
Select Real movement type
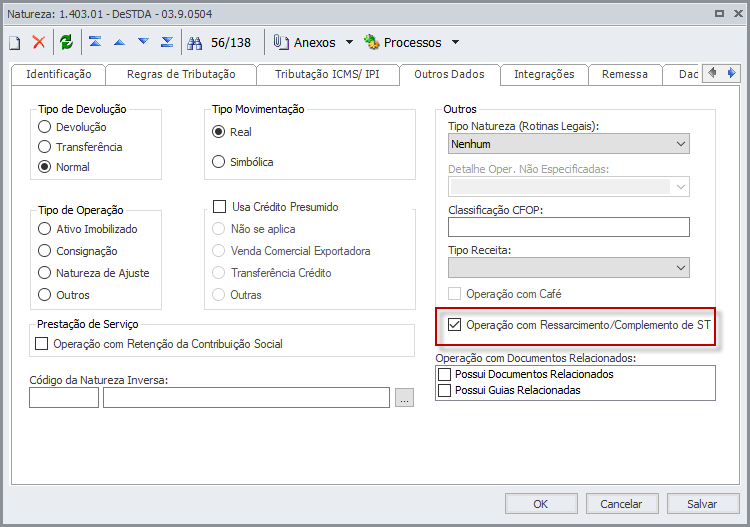coord(219,132)
